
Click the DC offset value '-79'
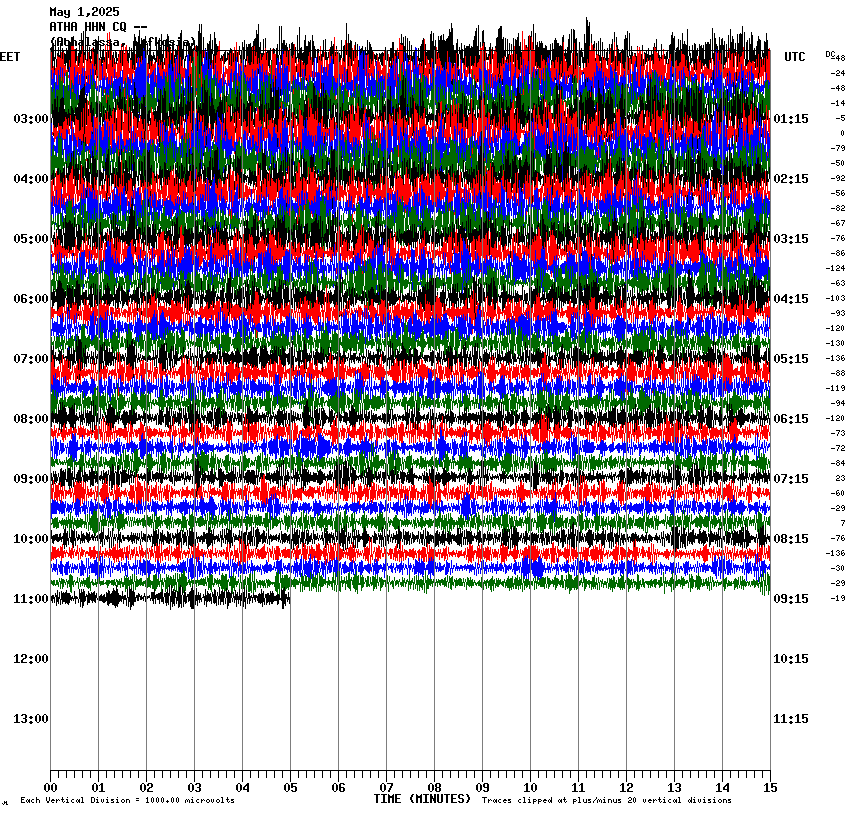[x=838, y=148]
